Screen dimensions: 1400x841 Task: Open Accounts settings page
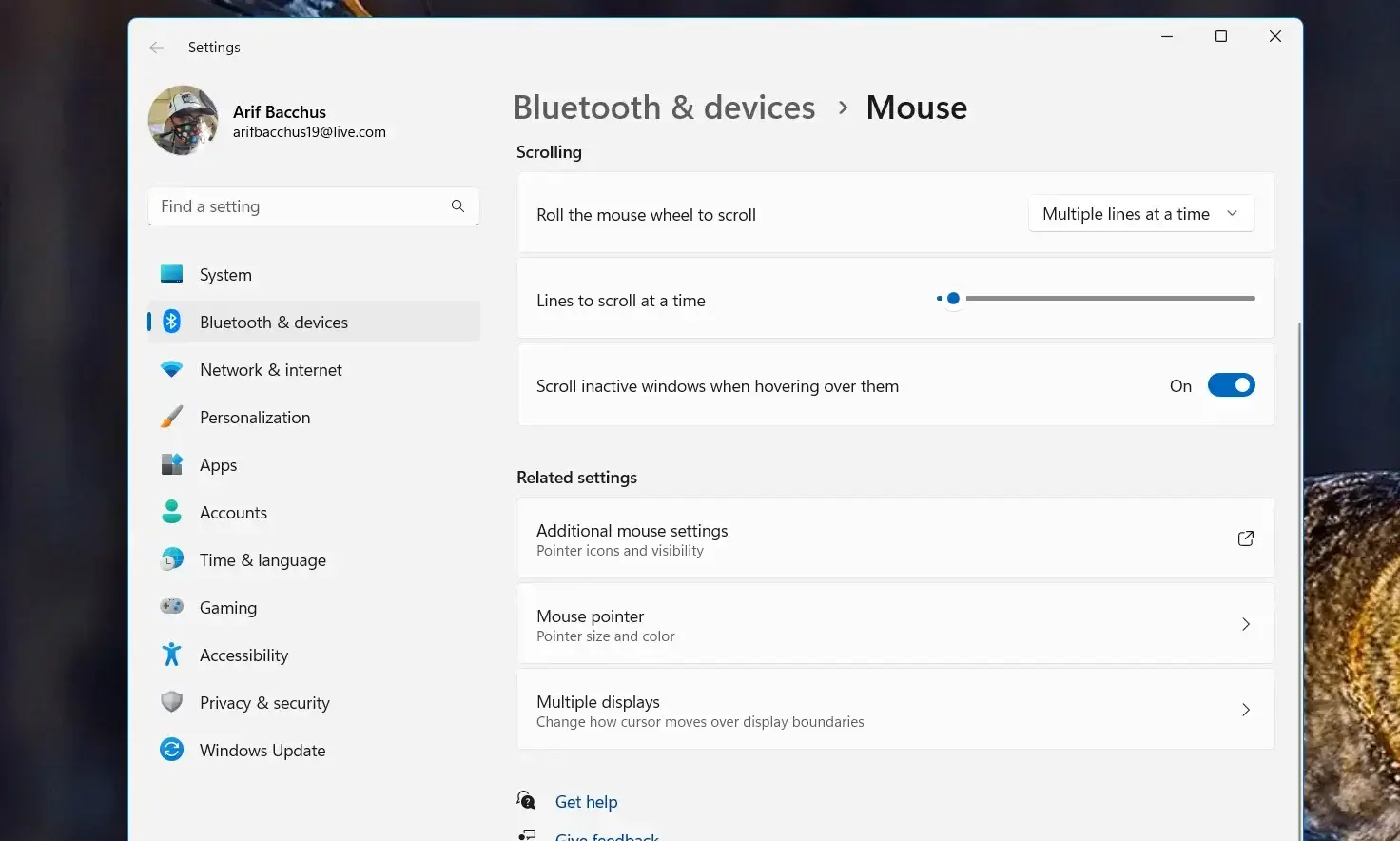click(314, 512)
